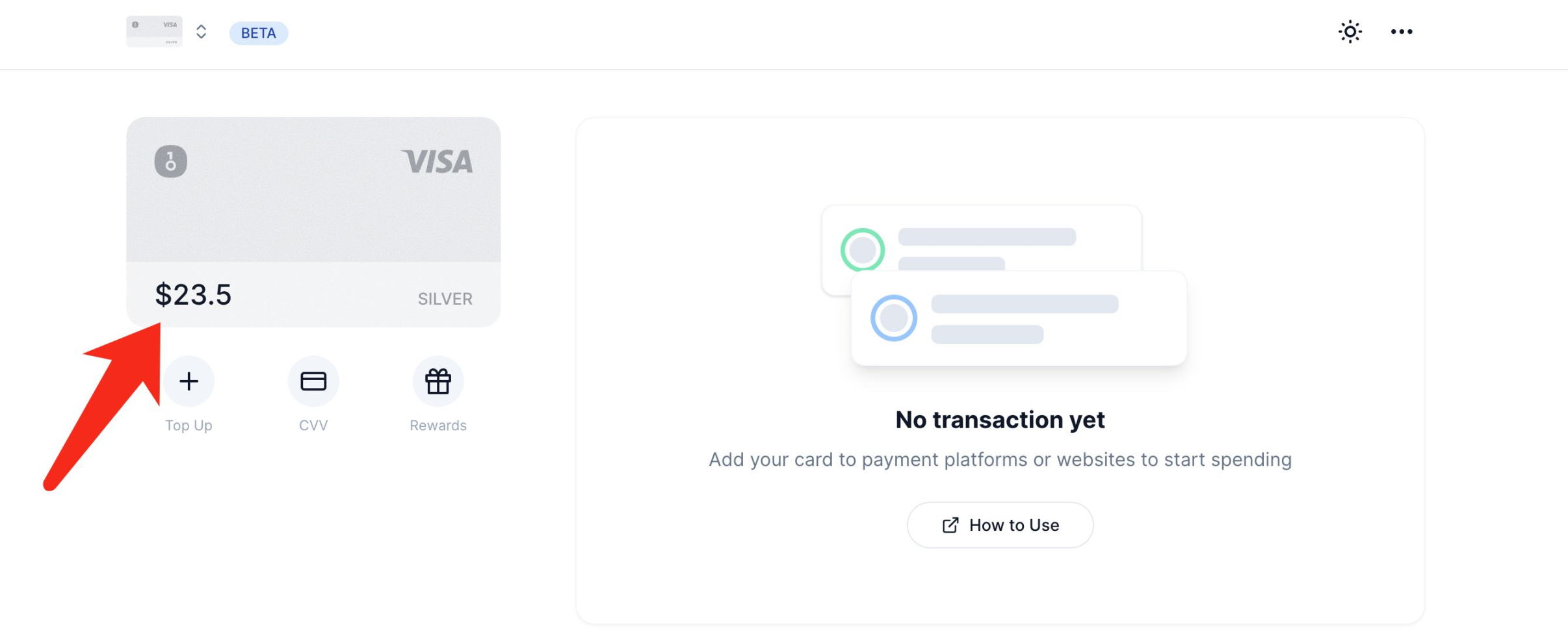Click the green circle in the placeholder illustration
Screen dimensions: 1568x642
tap(863, 250)
